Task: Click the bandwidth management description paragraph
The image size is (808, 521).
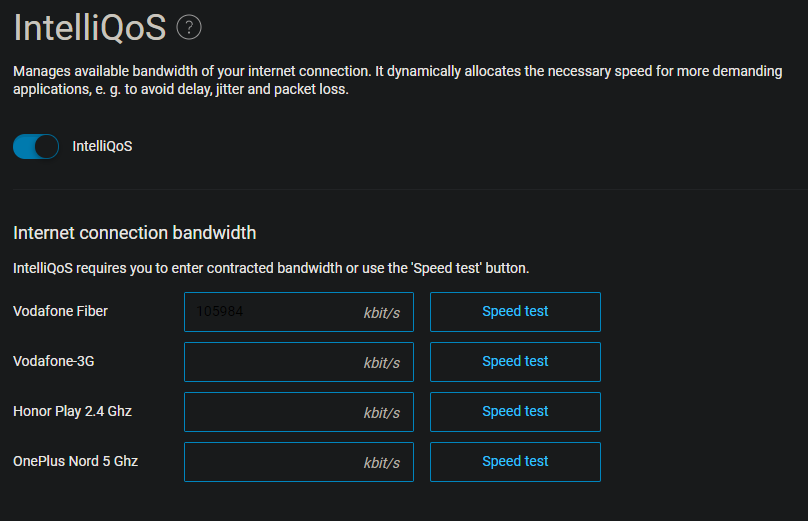Action: 397,80
